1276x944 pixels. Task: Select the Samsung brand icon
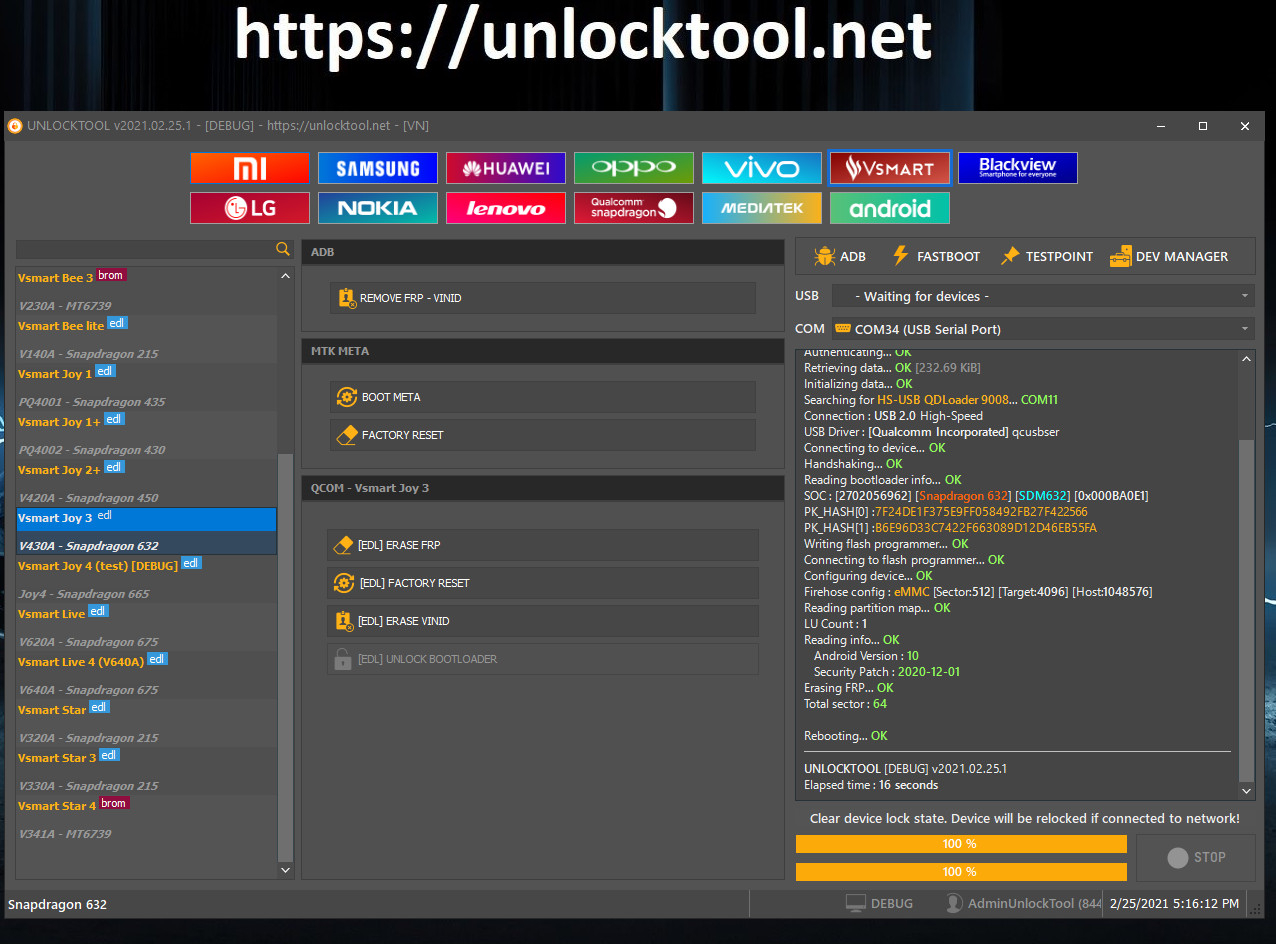click(x=378, y=168)
